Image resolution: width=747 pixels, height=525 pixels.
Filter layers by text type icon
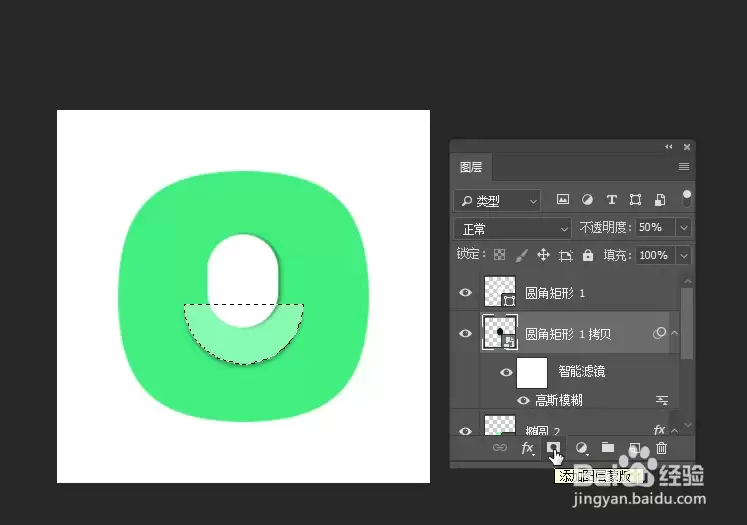tap(612, 200)
